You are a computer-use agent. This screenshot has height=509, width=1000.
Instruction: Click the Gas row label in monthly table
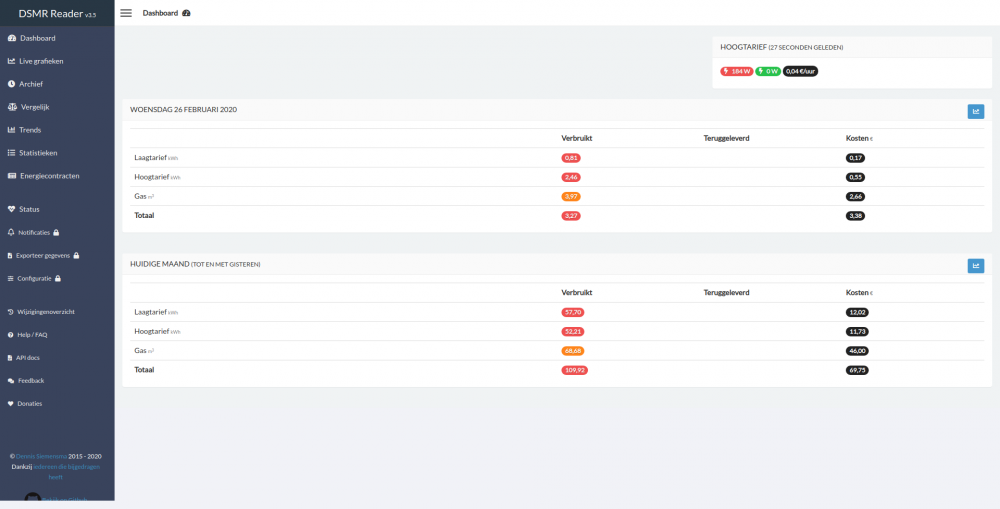tap(144, 351)
